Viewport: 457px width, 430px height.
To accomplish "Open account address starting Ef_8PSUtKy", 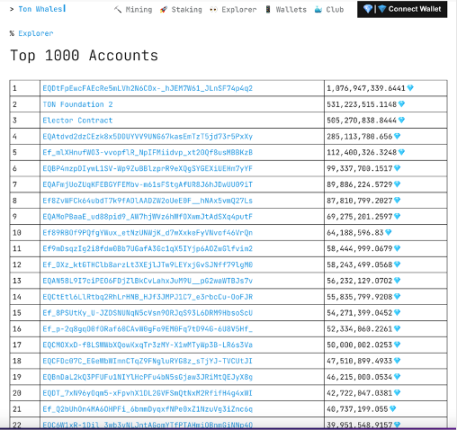I will point(147,313).
